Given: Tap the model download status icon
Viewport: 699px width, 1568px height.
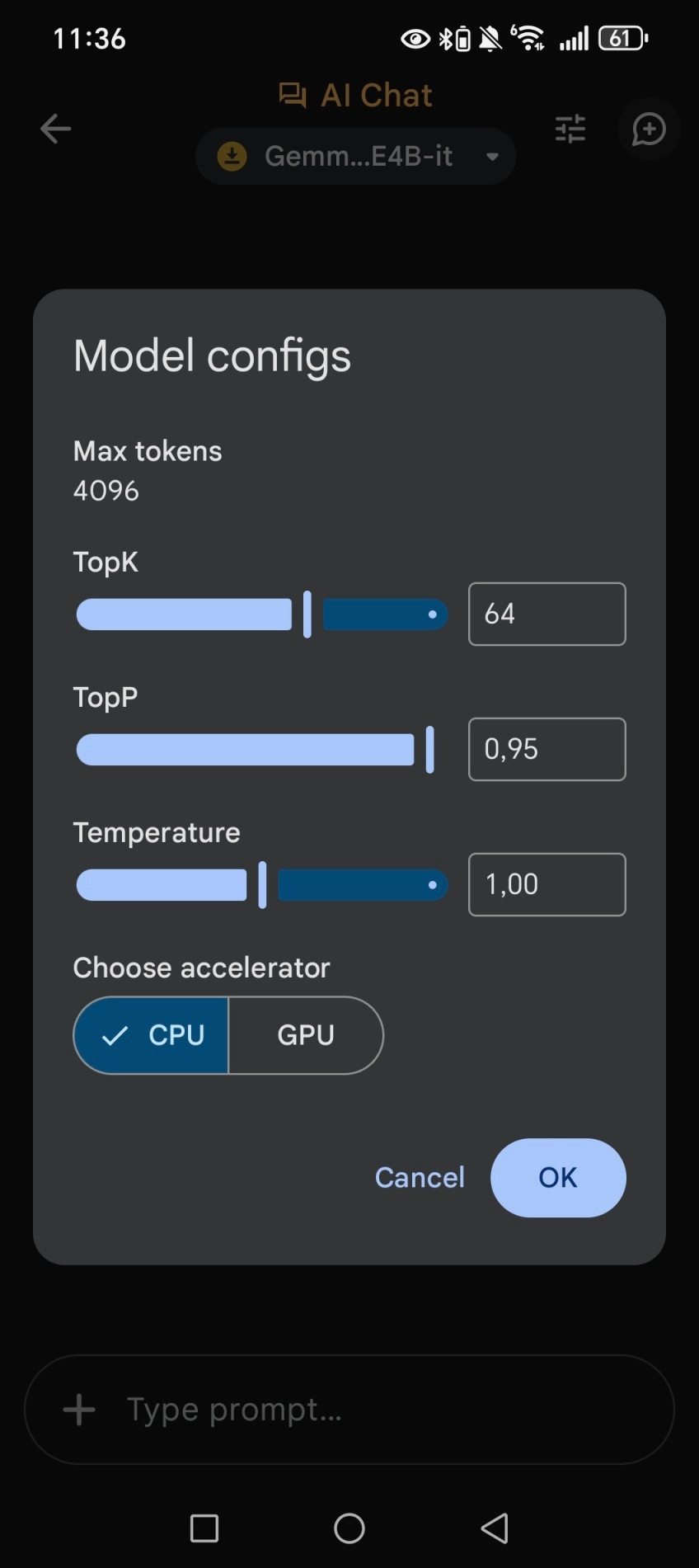Looking at the screenshot, I should pos(232,156).
